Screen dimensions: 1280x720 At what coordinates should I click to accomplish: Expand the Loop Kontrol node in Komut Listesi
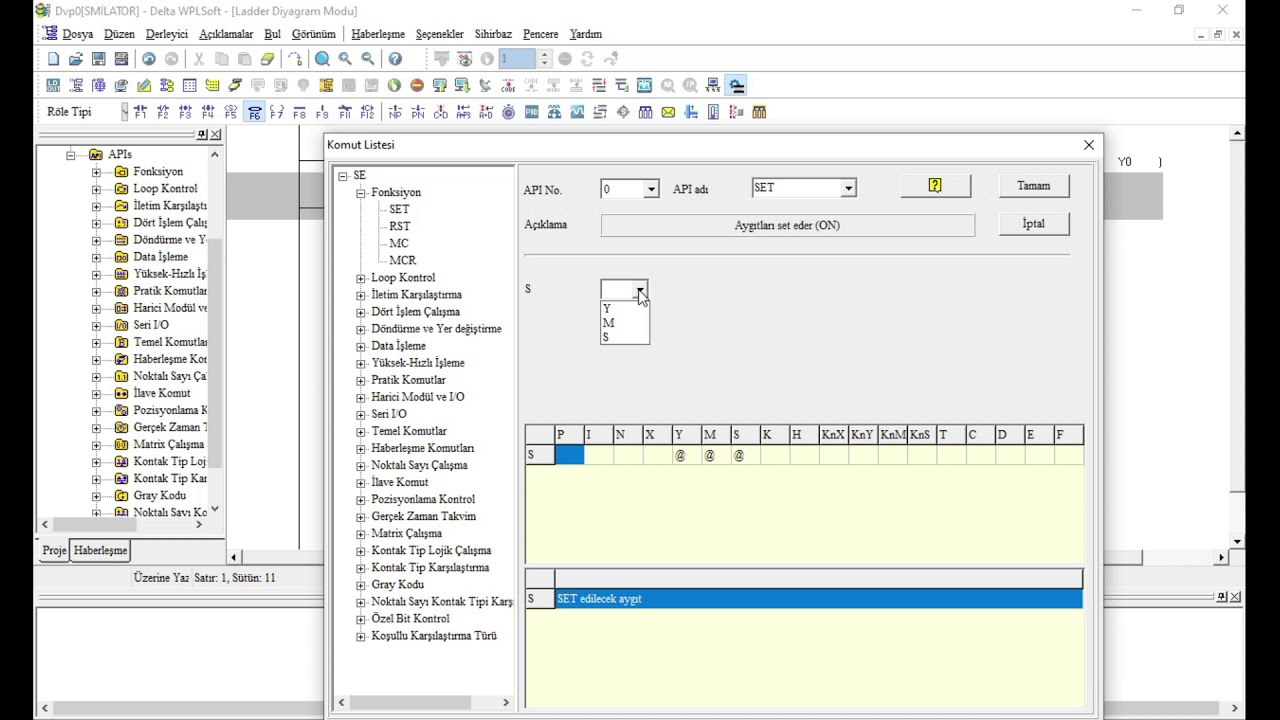[x=361, y=278]
